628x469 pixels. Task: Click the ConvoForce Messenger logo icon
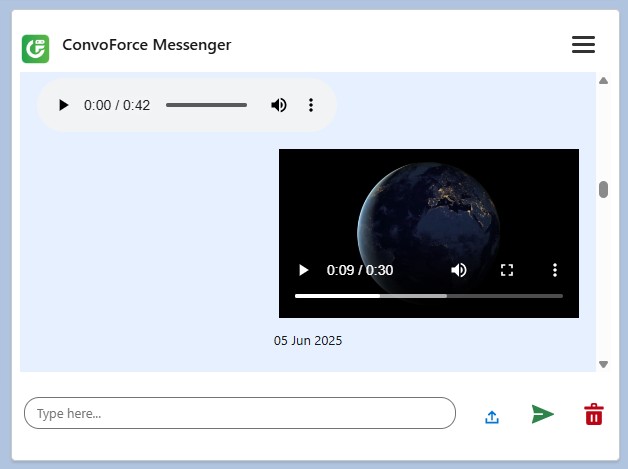click(x=36, y=48)
